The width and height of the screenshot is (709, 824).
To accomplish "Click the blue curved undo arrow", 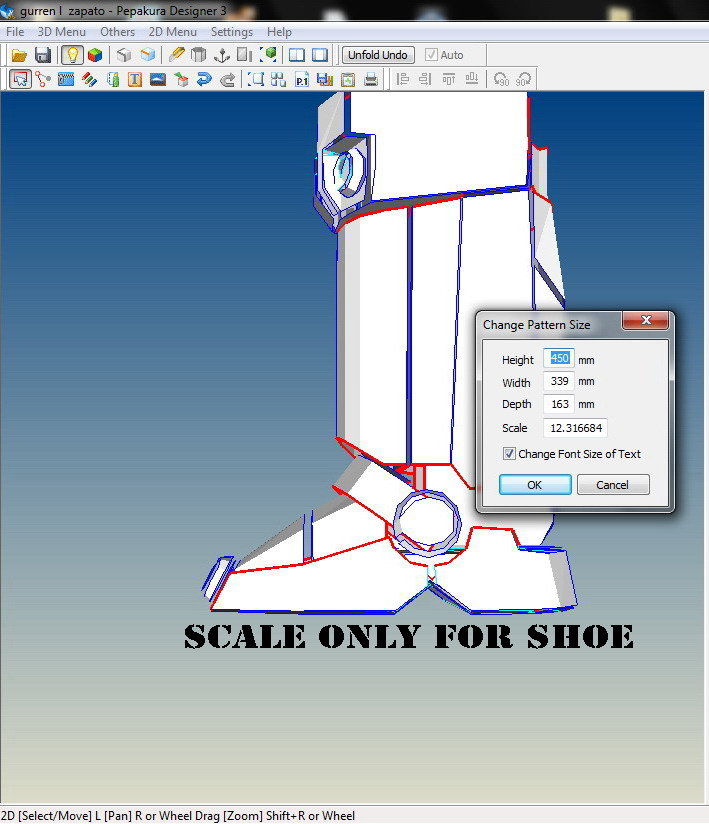I will pyautogui.click(x=204, y=79).
